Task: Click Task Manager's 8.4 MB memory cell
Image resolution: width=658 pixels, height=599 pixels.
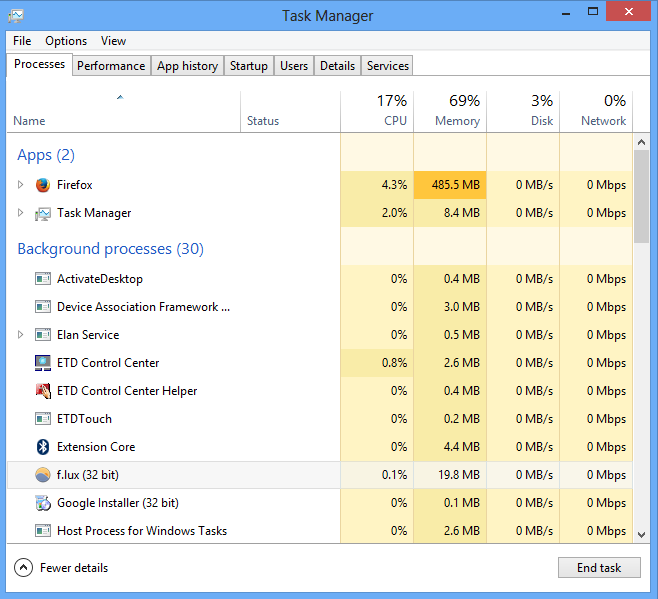Action: (x=450, y=213)
